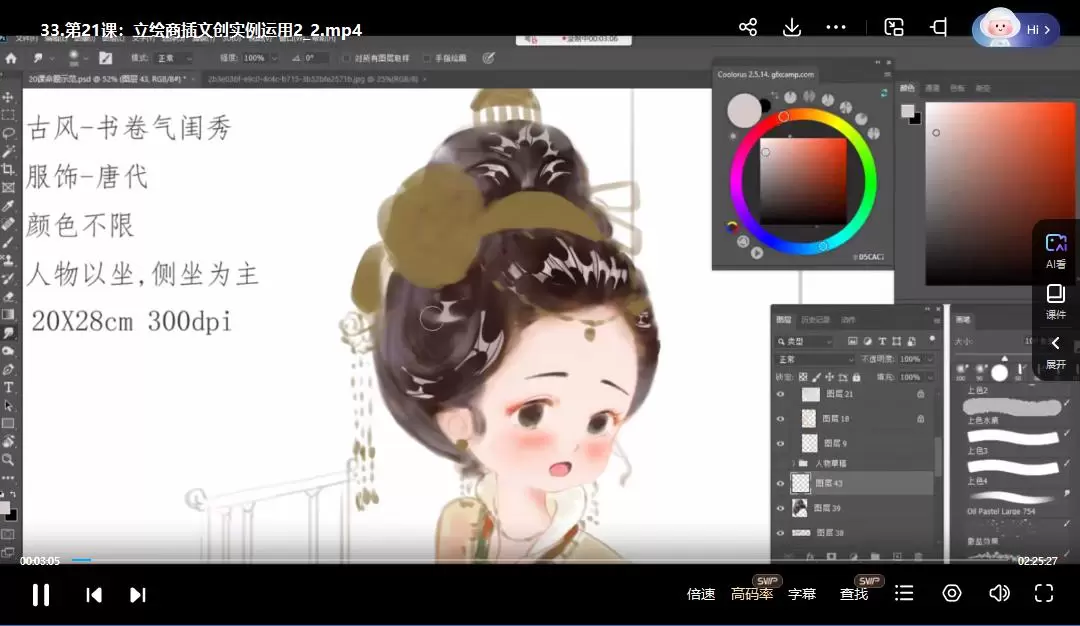Expand the 人物草稿 layer group

(x=793, y=463)
